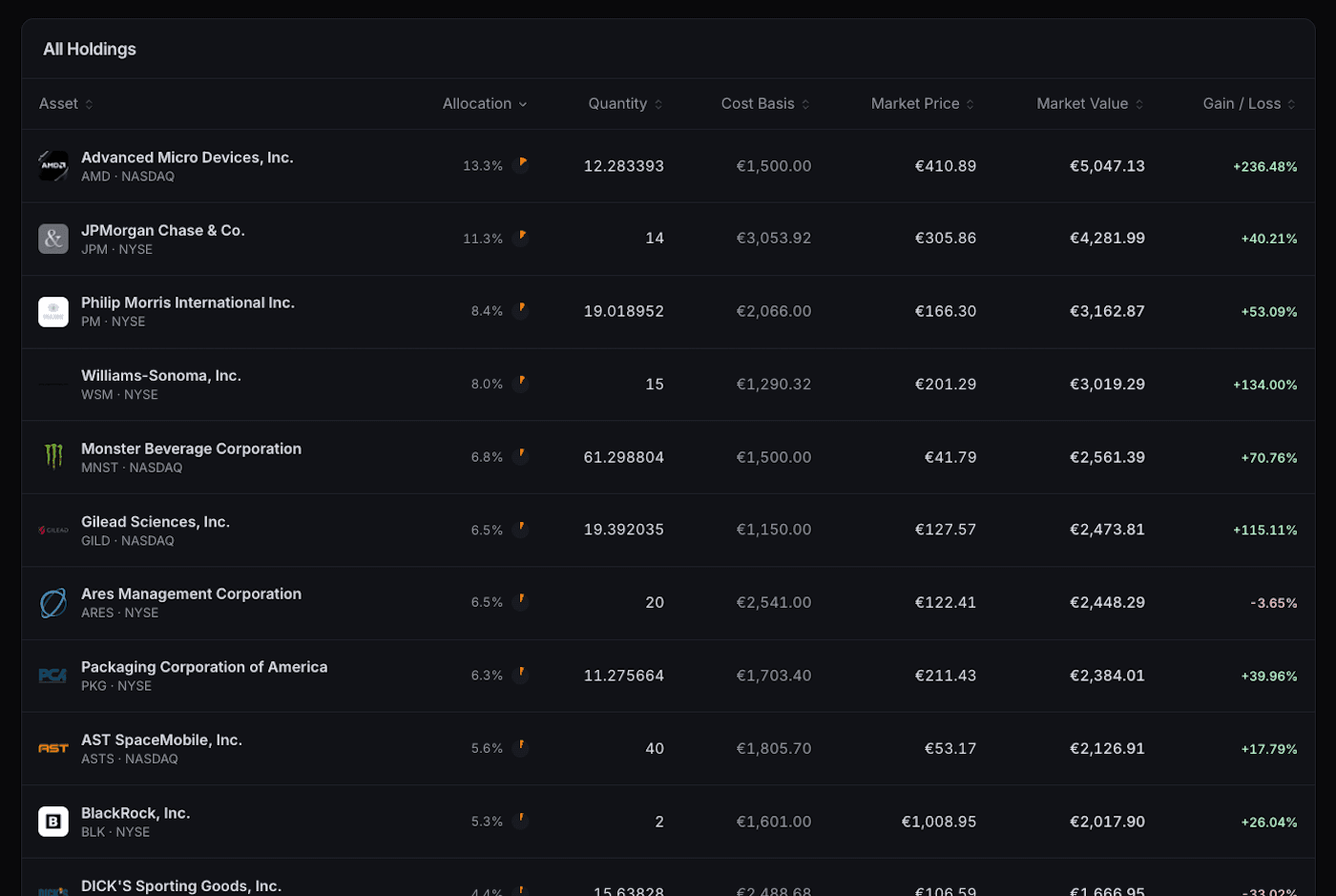This screenshot has width=1336, height=896.
Task: Open Williams-Sonoma, Inc. holding
Action: click(668, 385)
